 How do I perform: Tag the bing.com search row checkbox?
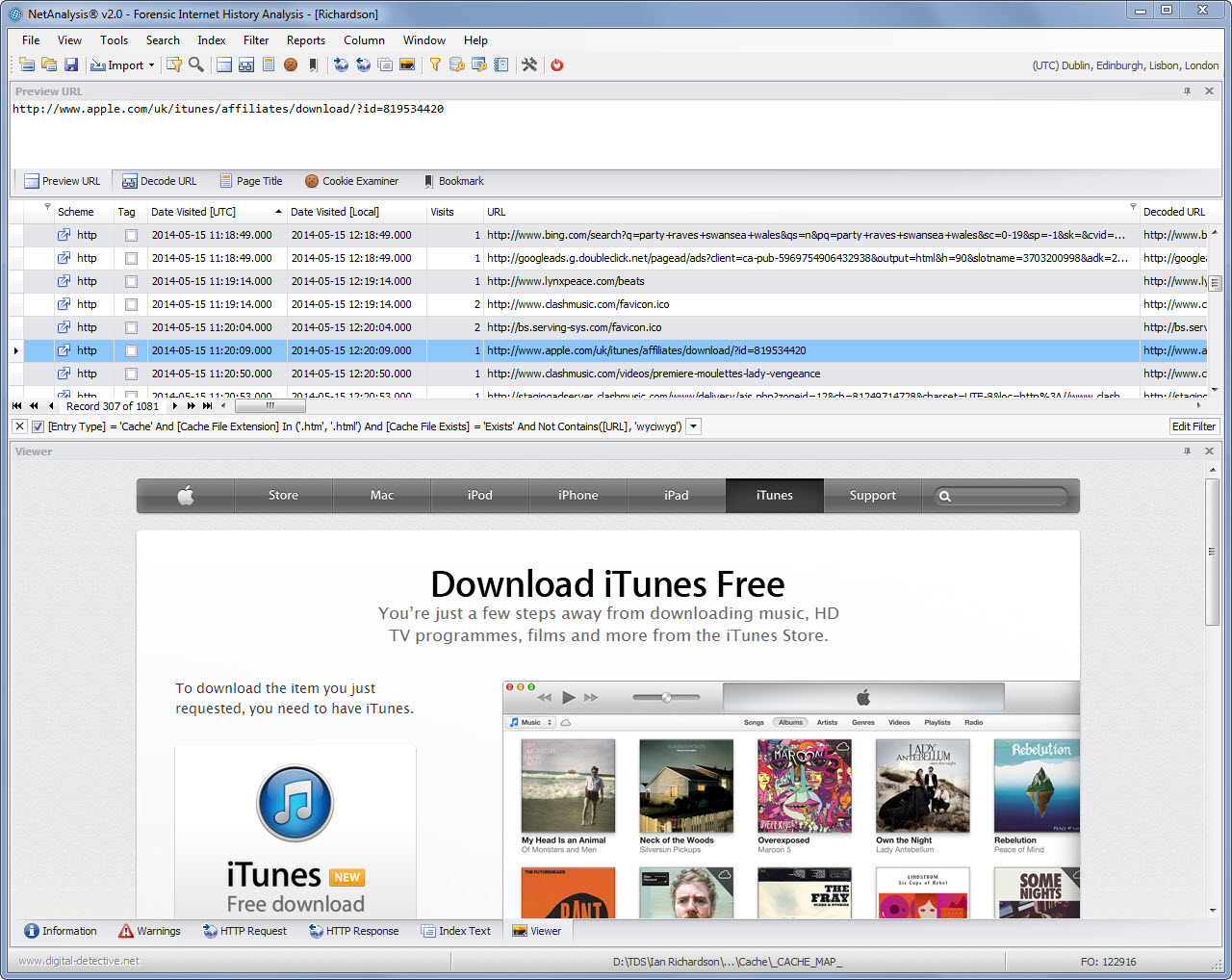coord(131,235)
